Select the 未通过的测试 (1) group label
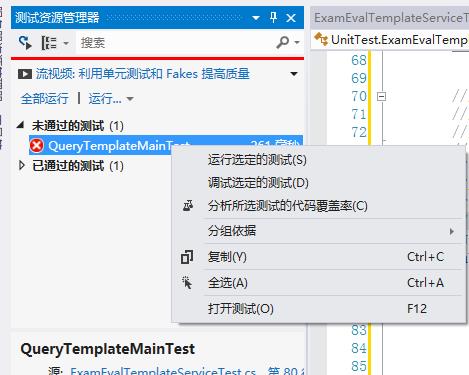This screenshot has width=469, height=375. 78,126
